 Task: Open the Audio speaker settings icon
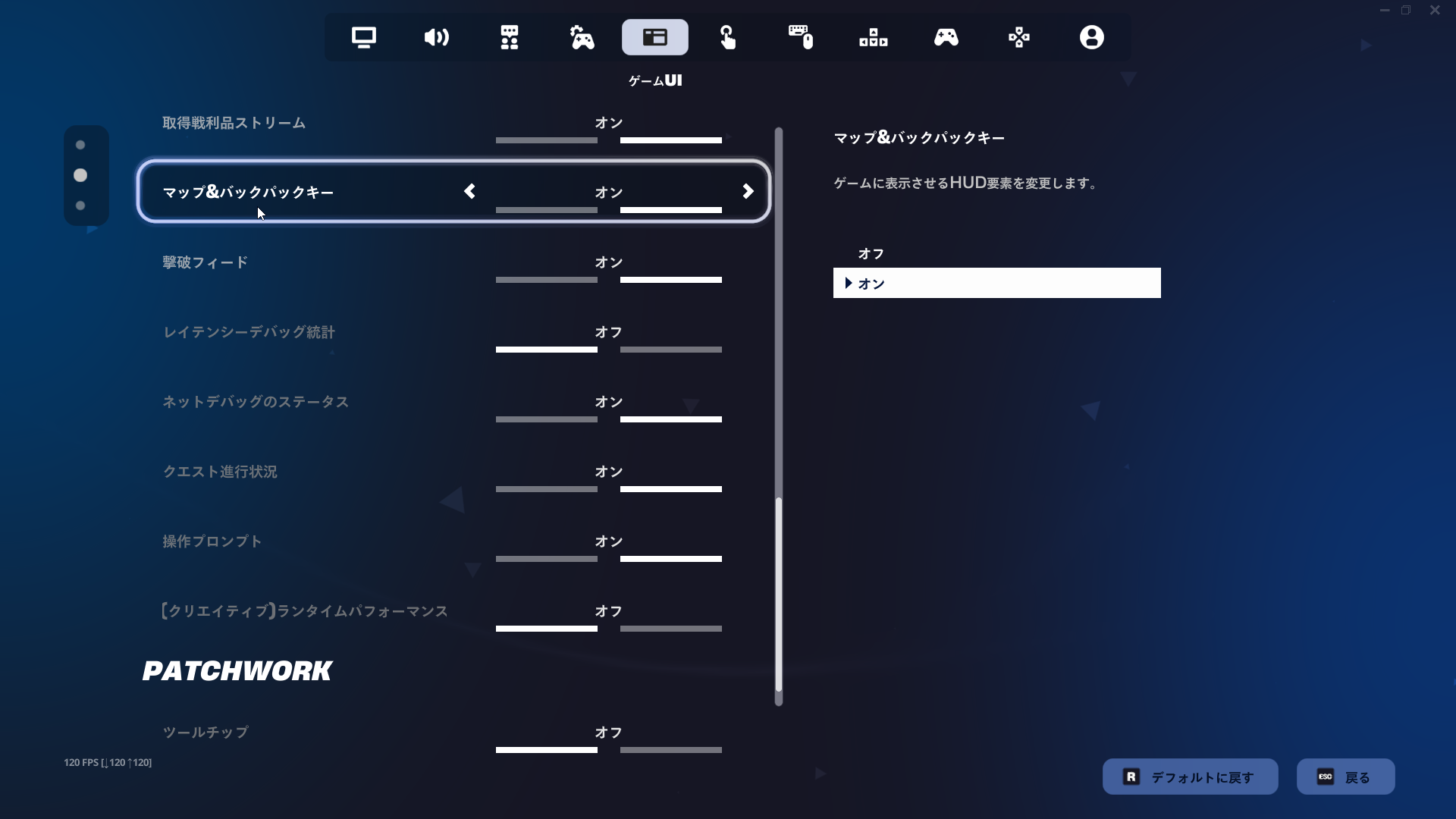click(436, 37)
